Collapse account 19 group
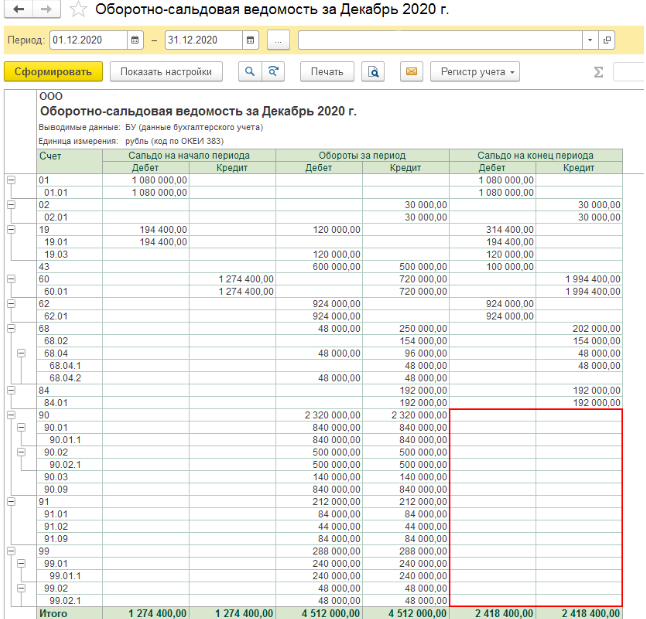The height and width of the screenshot is (619, 646). 12,230
